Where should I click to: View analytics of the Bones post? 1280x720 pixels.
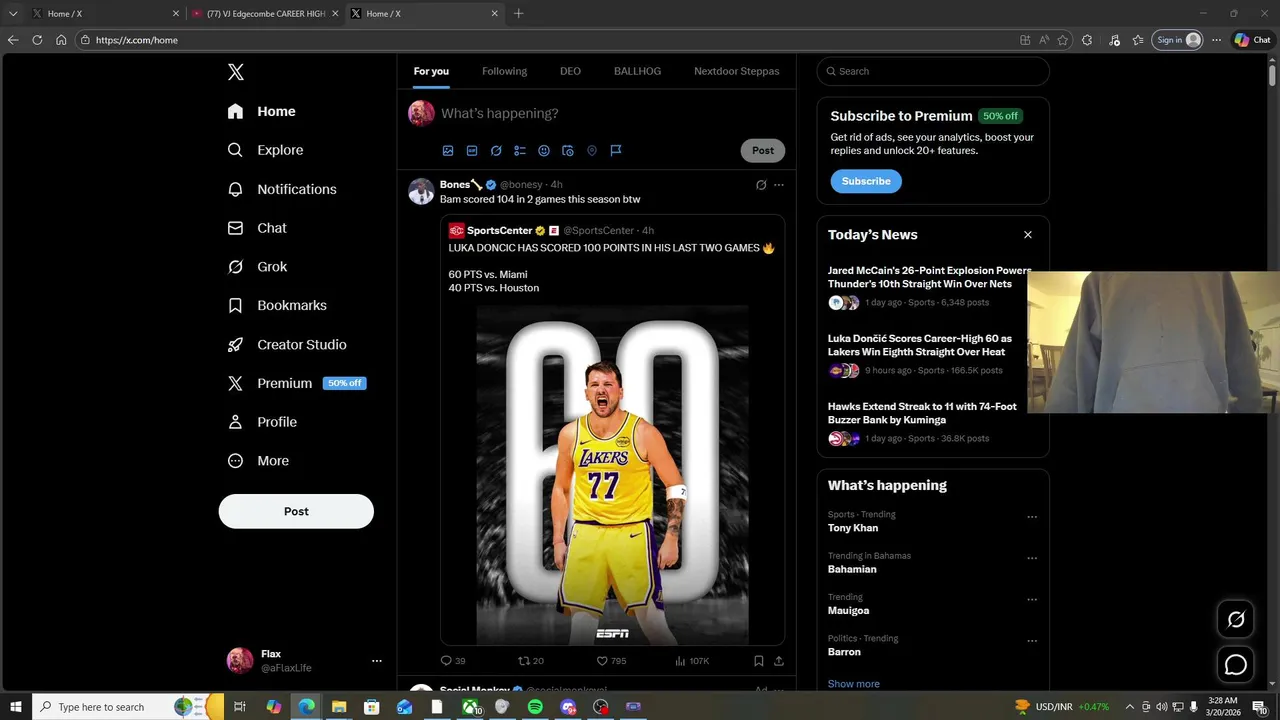(692, 661)
